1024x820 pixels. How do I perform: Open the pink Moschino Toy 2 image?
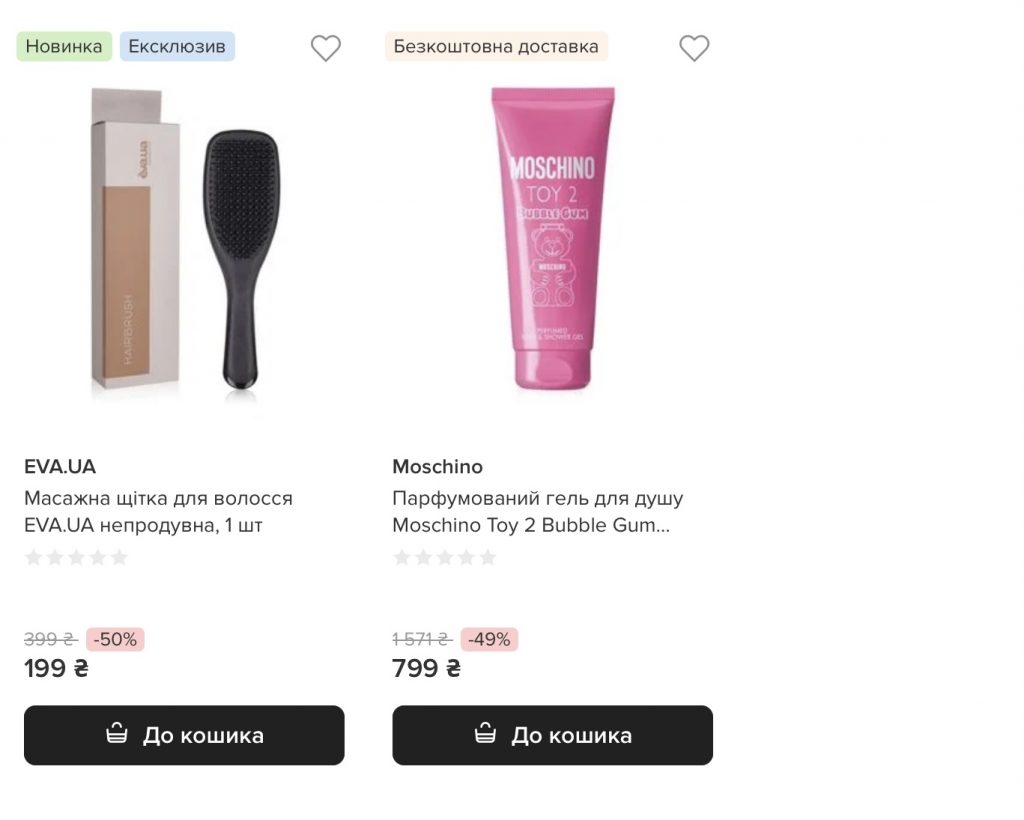pyautogui.click(x=552, y=240)
